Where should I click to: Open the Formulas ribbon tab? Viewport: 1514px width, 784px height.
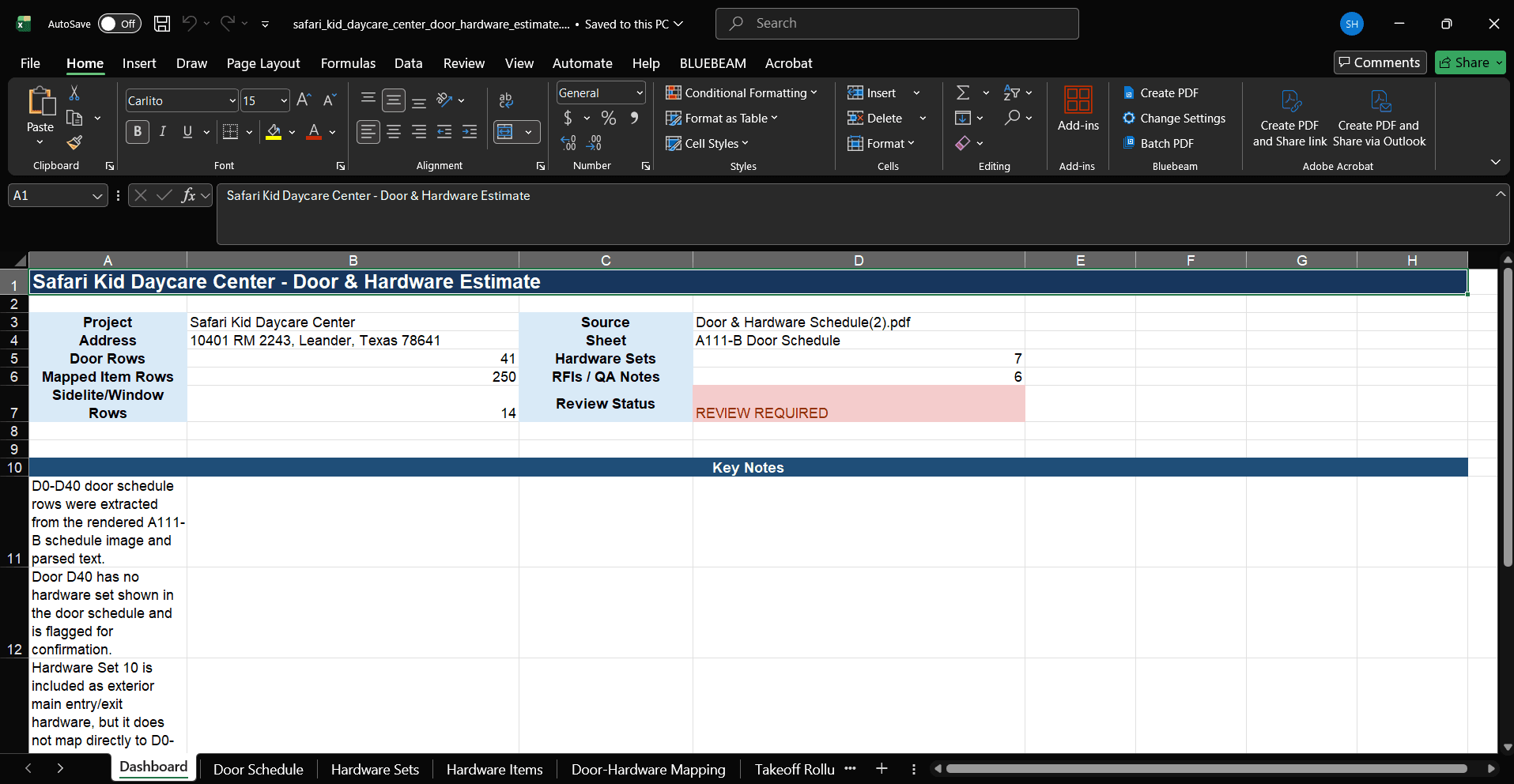[348, 63]
